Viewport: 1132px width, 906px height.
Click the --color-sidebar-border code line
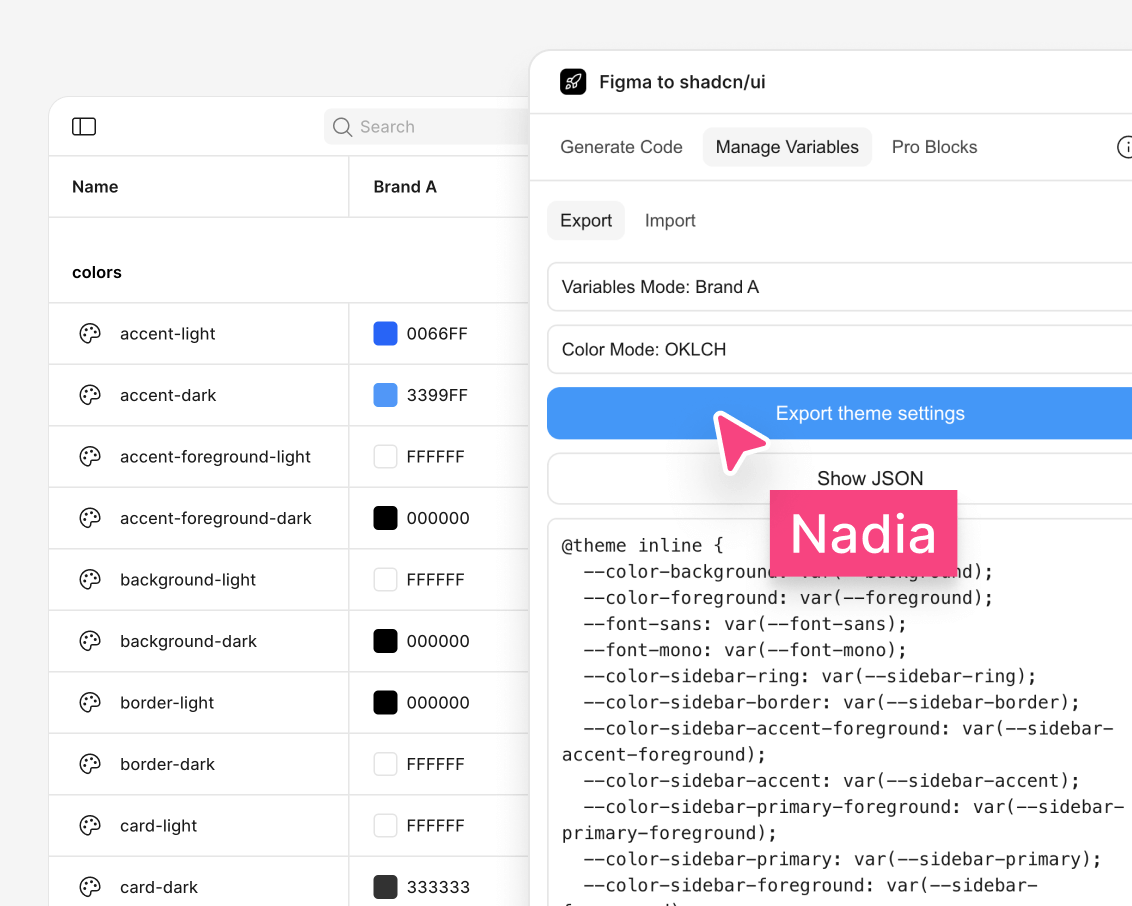coord(831,702)
